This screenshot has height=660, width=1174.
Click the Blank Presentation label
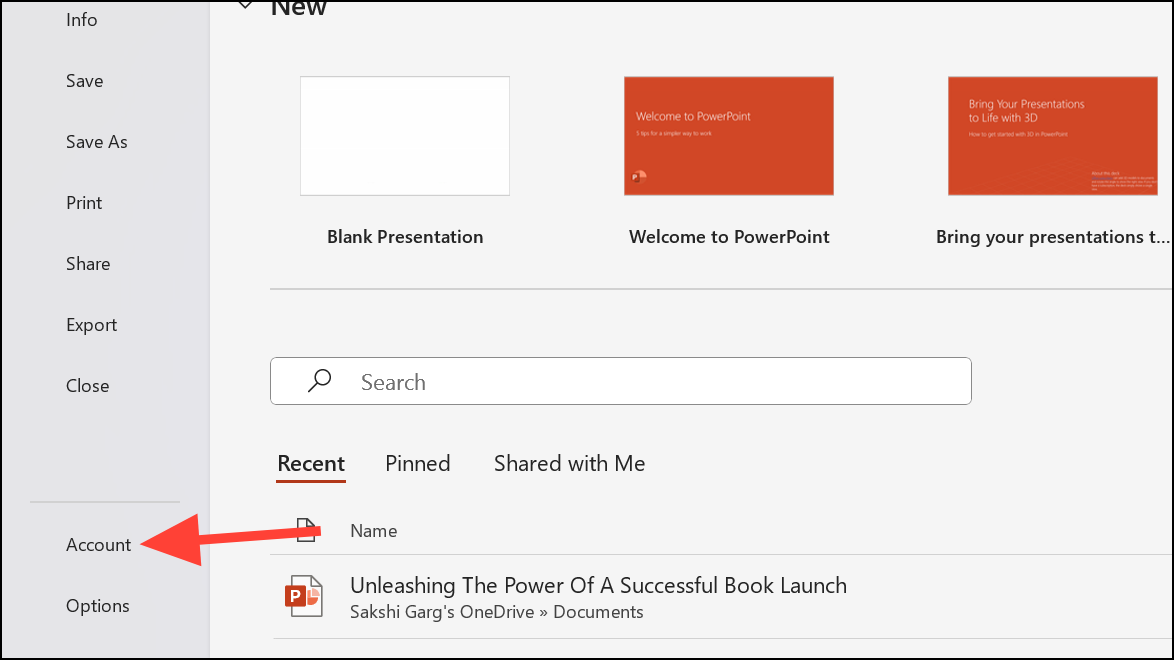tap(405, 237)
